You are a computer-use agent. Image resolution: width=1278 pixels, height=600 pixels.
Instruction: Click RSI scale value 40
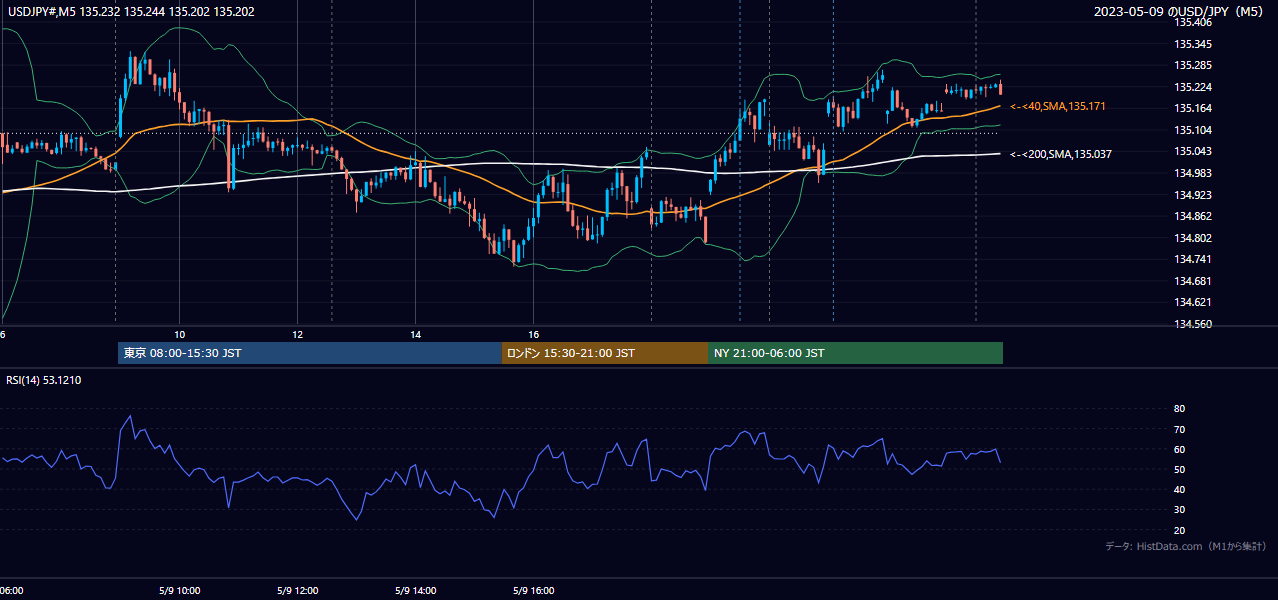[1180, 489]
